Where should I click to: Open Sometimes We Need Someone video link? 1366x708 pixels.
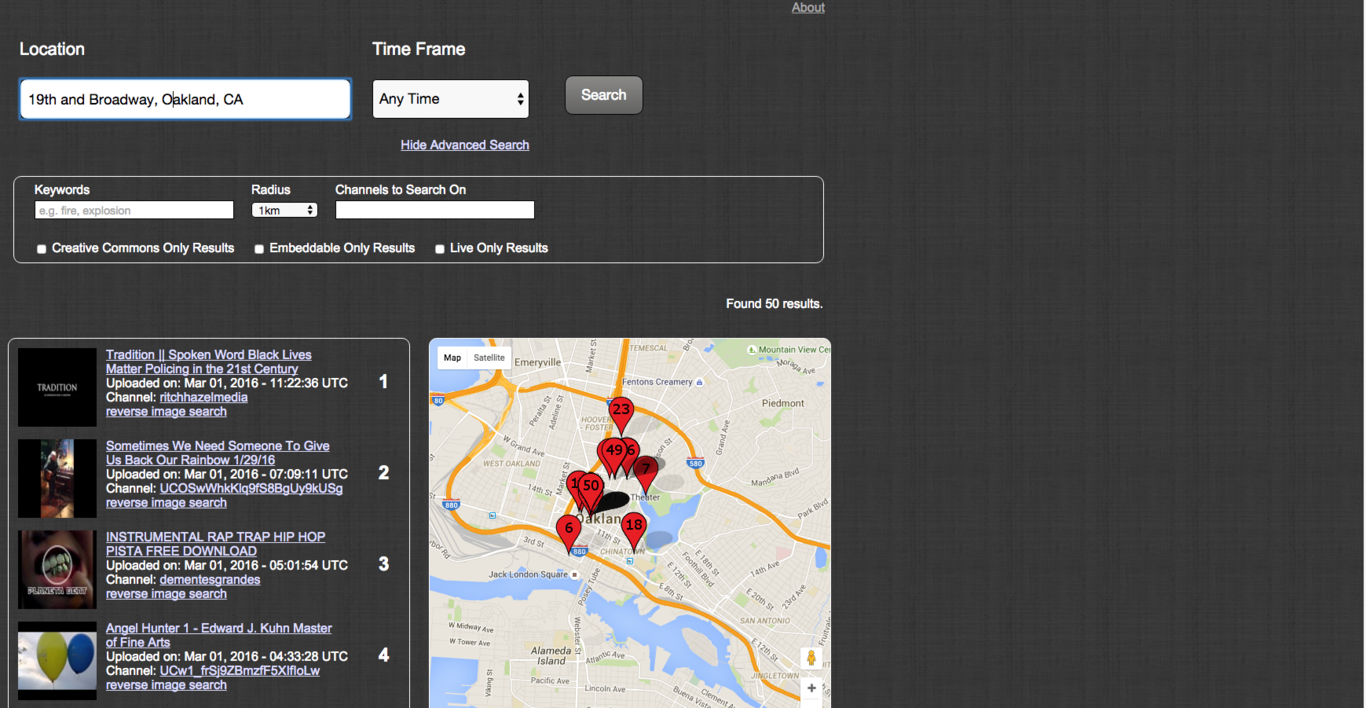pyautogui.click(x=218, y=453)
